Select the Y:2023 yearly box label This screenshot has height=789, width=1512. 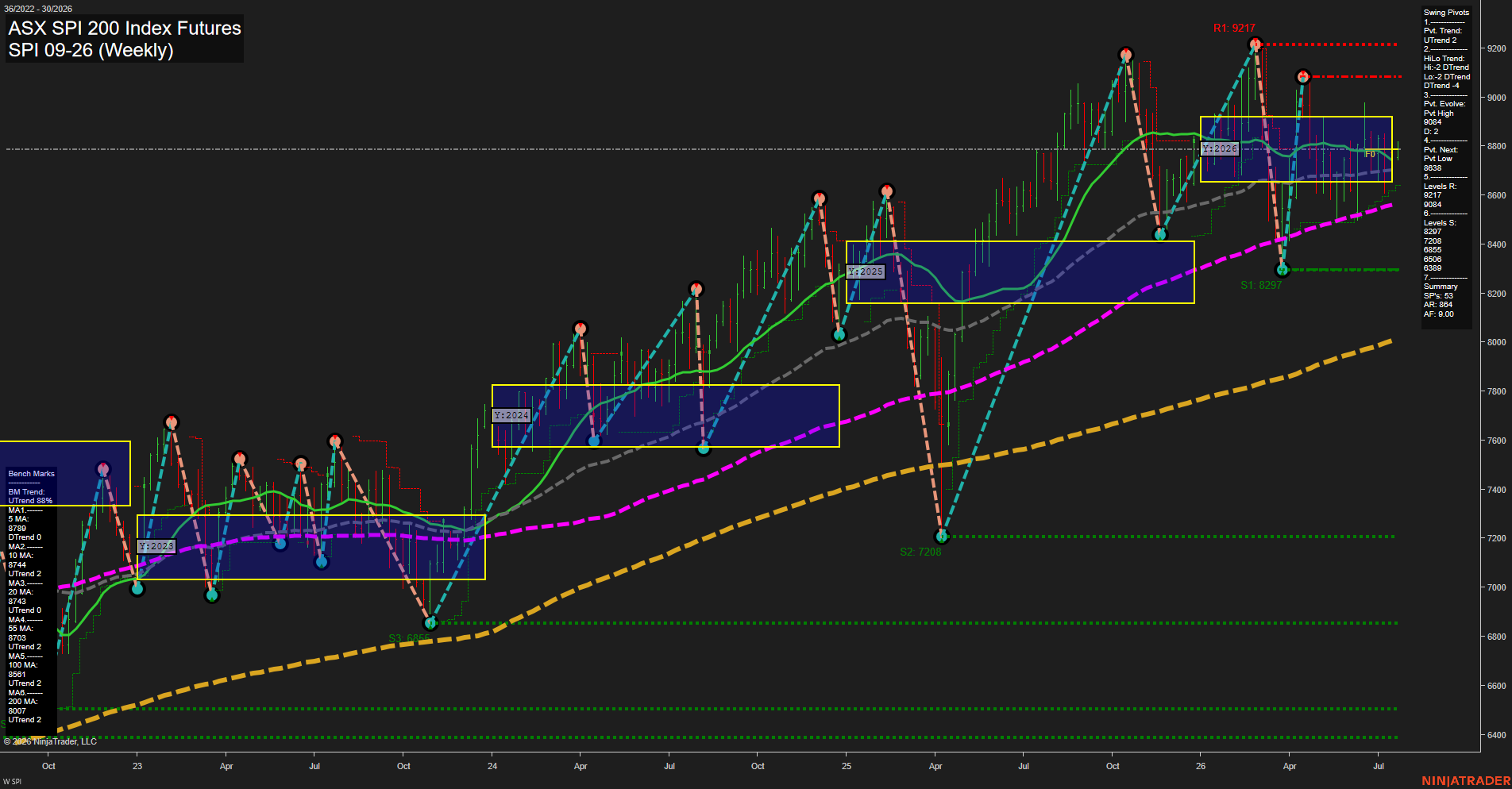click(156, 546)
